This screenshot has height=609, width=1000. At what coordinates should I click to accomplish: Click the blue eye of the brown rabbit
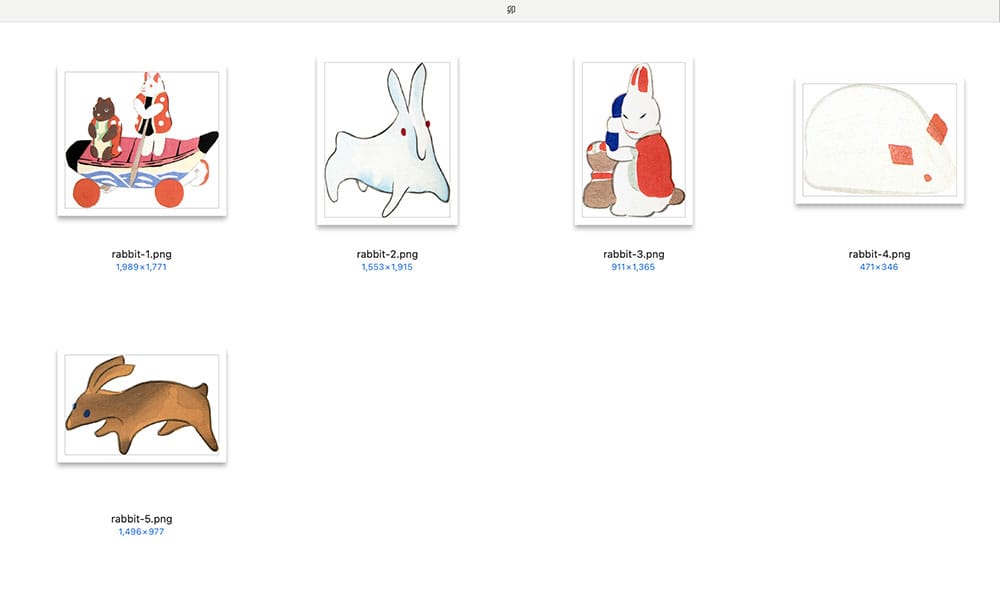point(86,412)
